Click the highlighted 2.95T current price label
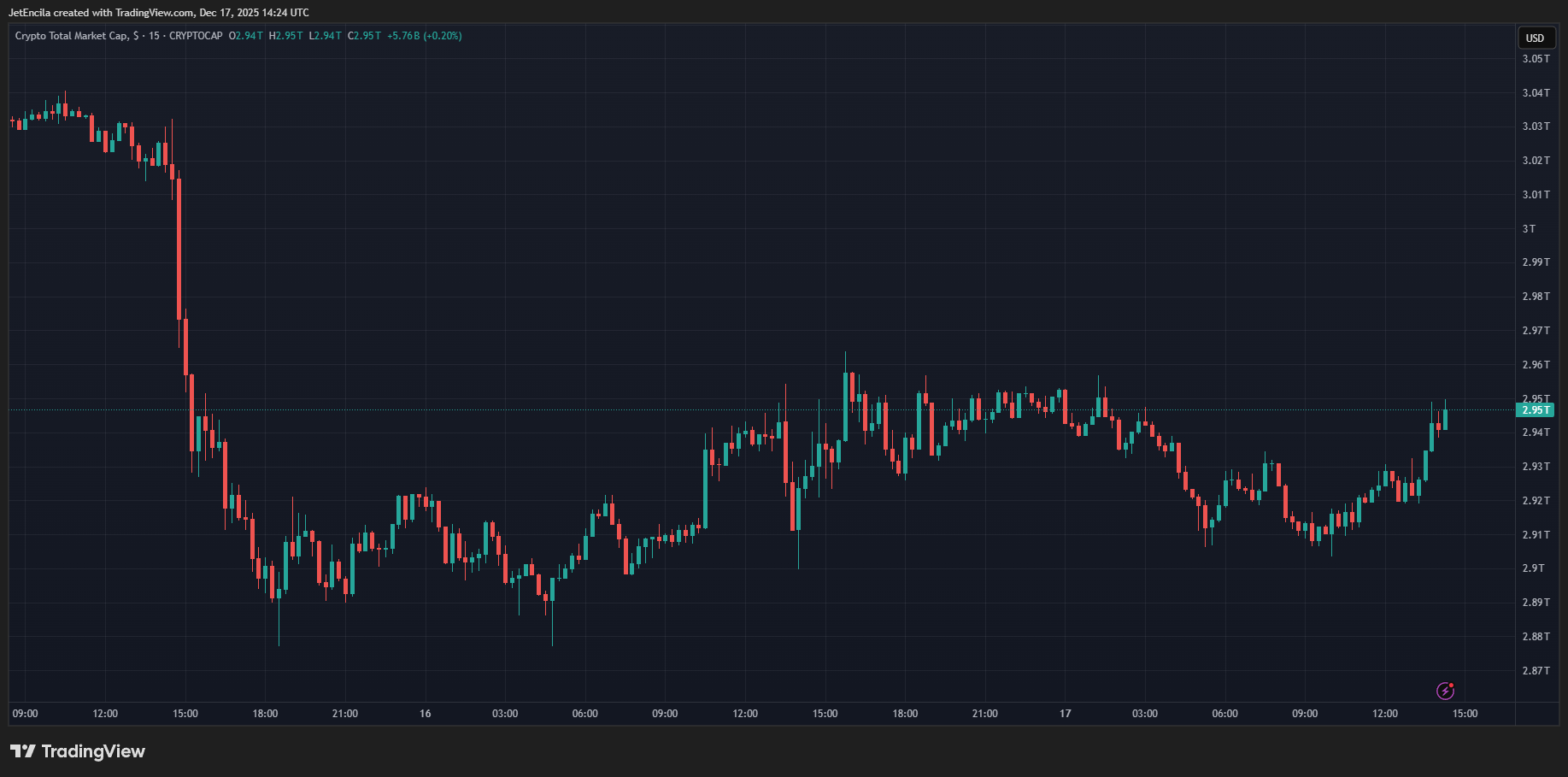The width and height of the screenshot is (1568, 777). 1536,409
